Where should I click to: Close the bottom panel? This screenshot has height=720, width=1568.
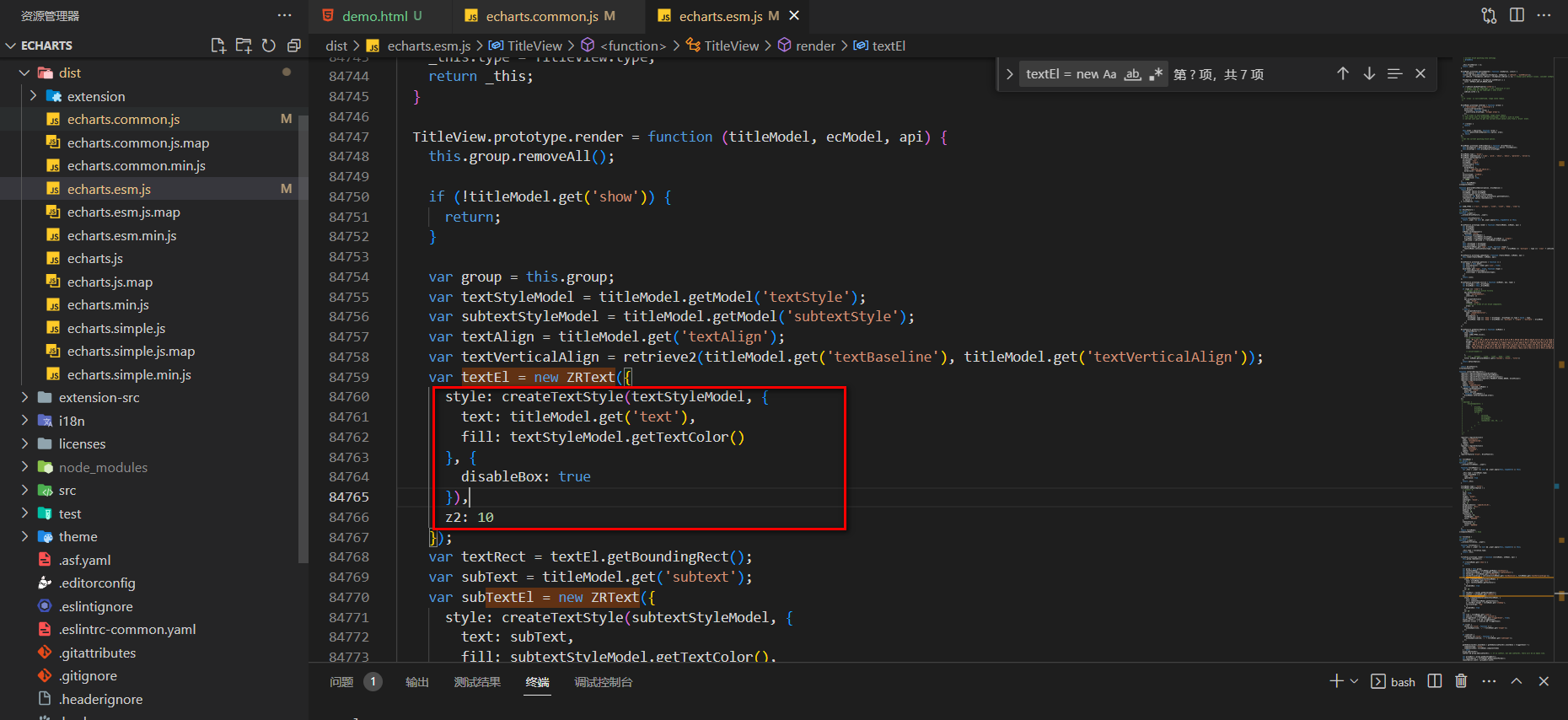click(x=1544, y=681)
